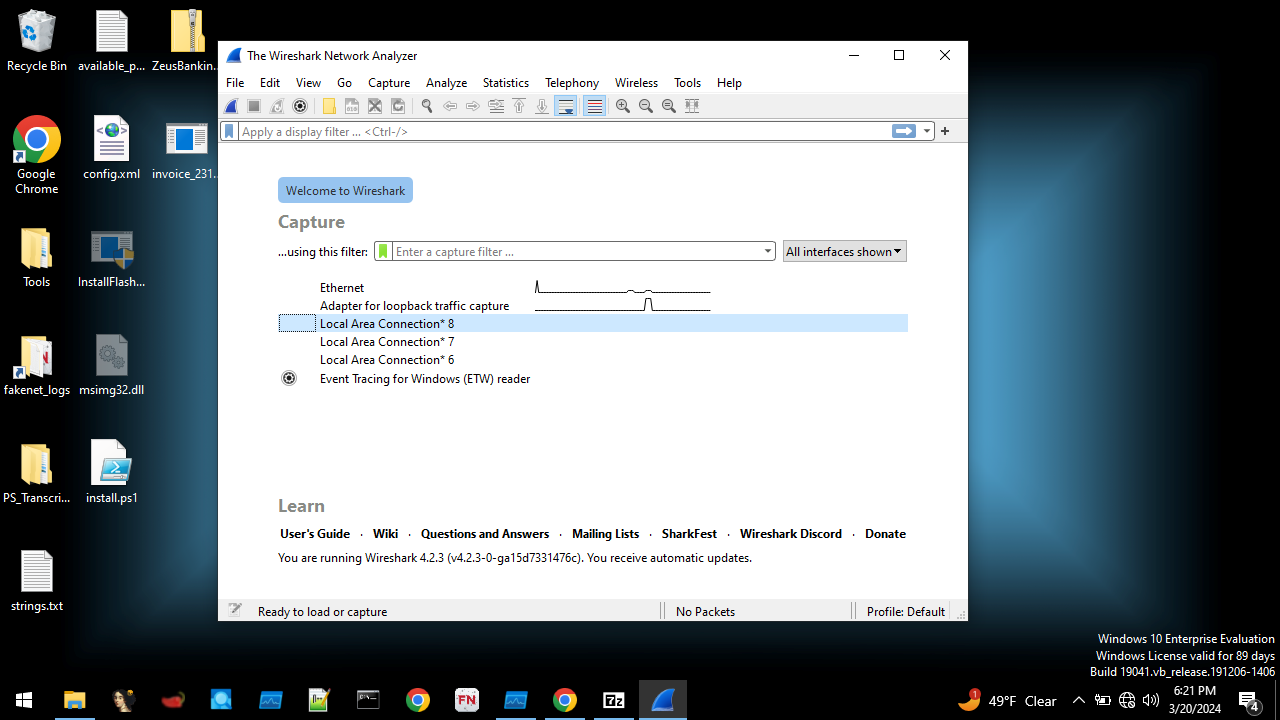This screenshot has height=720, width=1280.
Task: Click the Resize columns toolbar icon
Action: pos(691,105)
